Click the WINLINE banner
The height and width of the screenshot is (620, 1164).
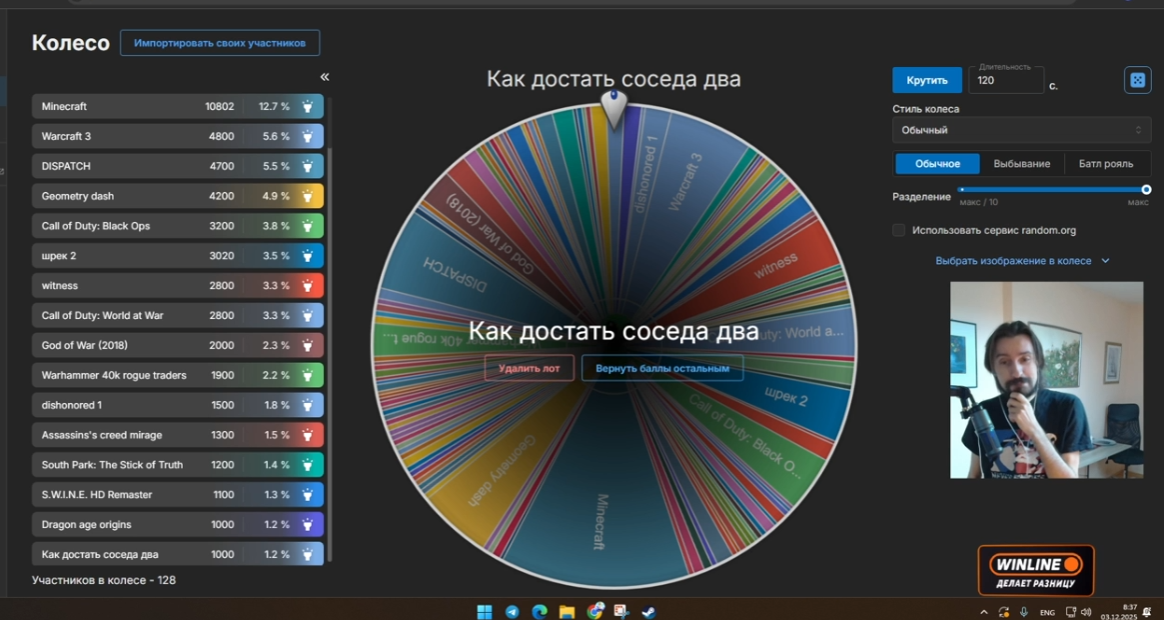click(1036, 570)
